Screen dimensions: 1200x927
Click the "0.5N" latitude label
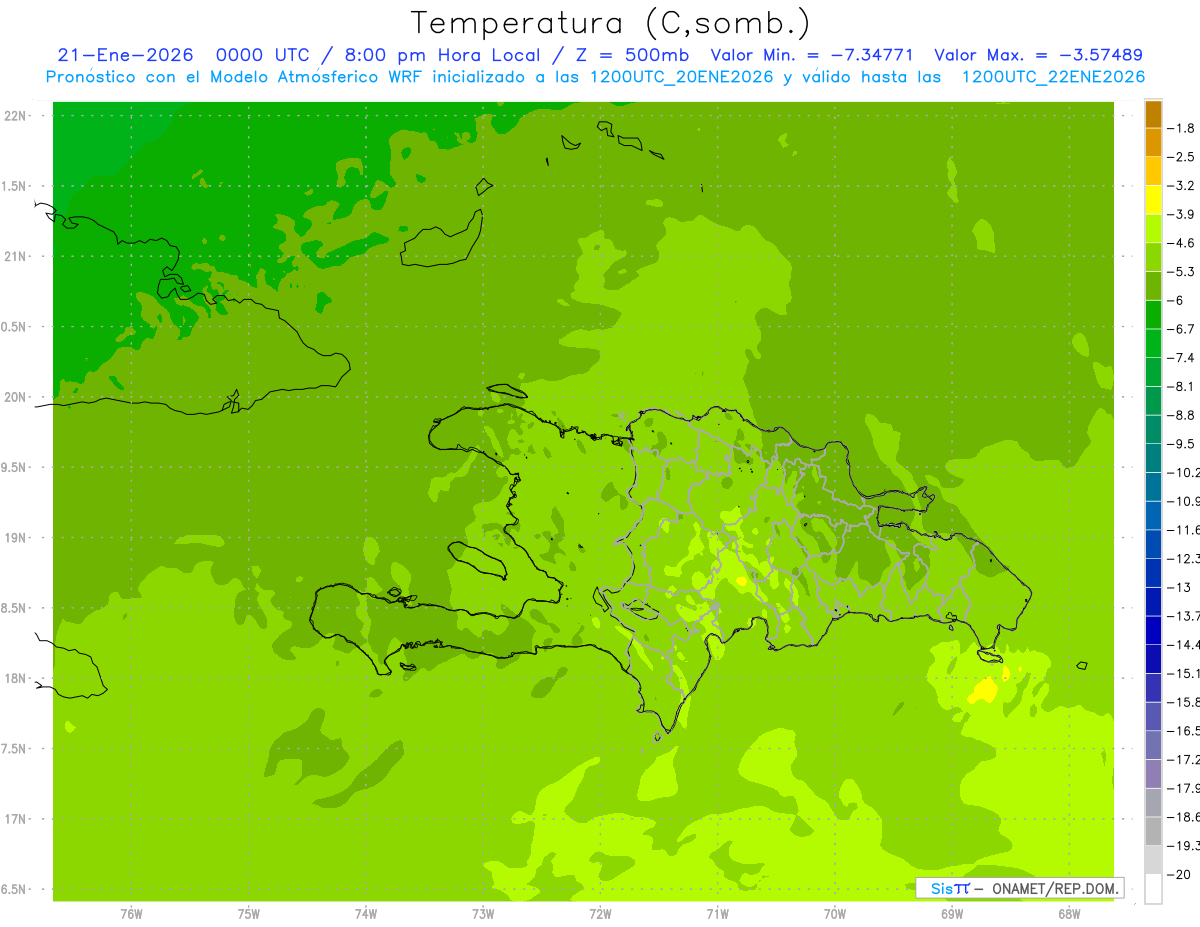click(x=15, y=327)
